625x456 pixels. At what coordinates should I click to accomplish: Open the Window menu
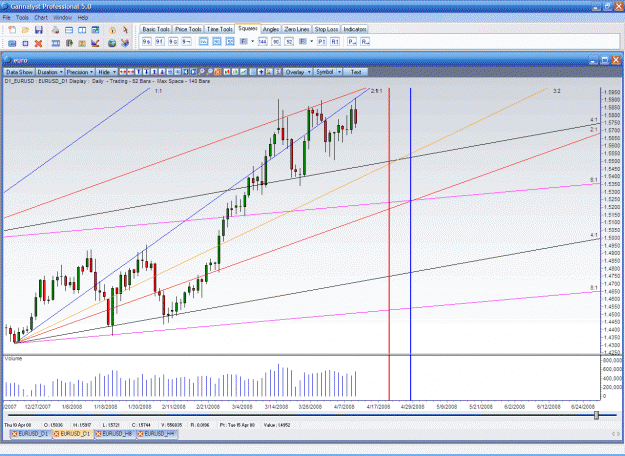coord(62,18)
